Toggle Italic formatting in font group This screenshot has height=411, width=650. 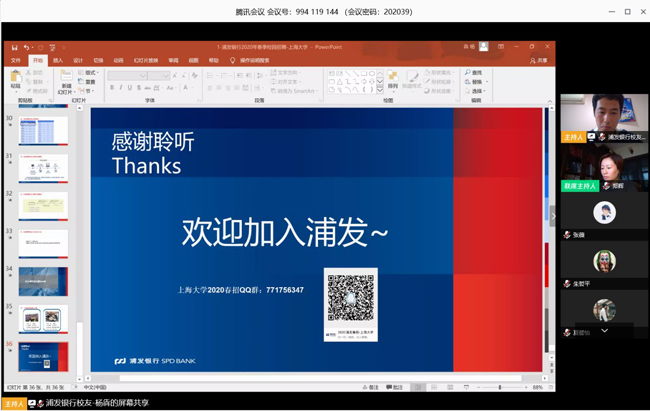(x=122, y=88)
